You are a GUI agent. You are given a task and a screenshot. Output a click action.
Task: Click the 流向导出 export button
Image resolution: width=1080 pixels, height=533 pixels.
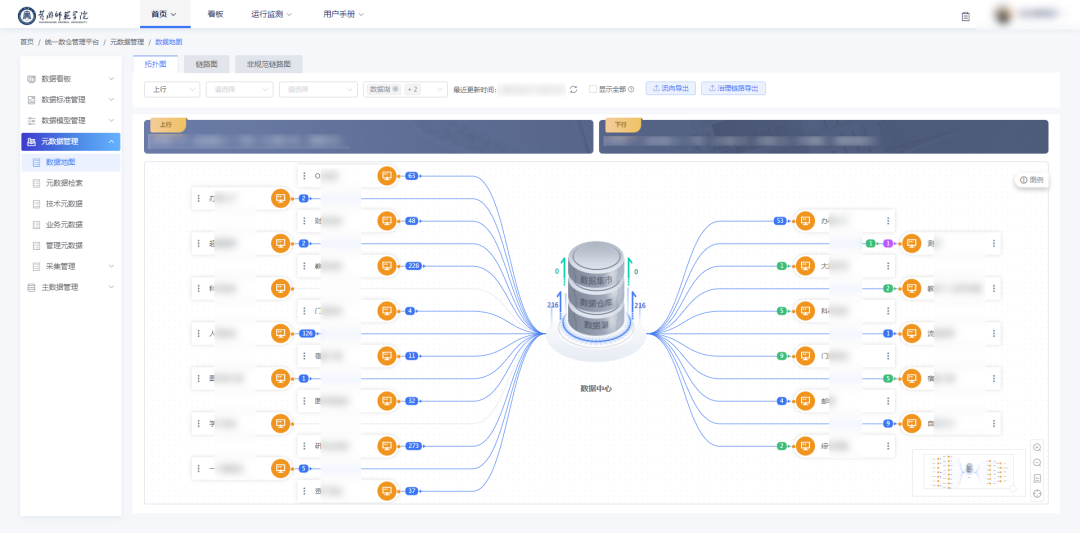click(x=671, y=89)
